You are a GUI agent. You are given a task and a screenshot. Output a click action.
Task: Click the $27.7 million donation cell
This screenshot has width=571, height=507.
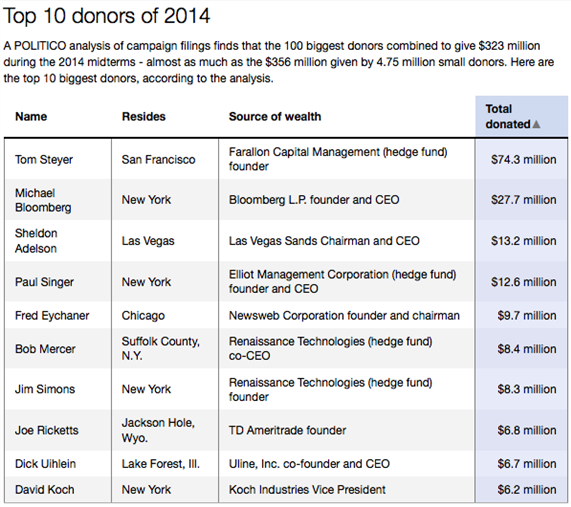521,200
